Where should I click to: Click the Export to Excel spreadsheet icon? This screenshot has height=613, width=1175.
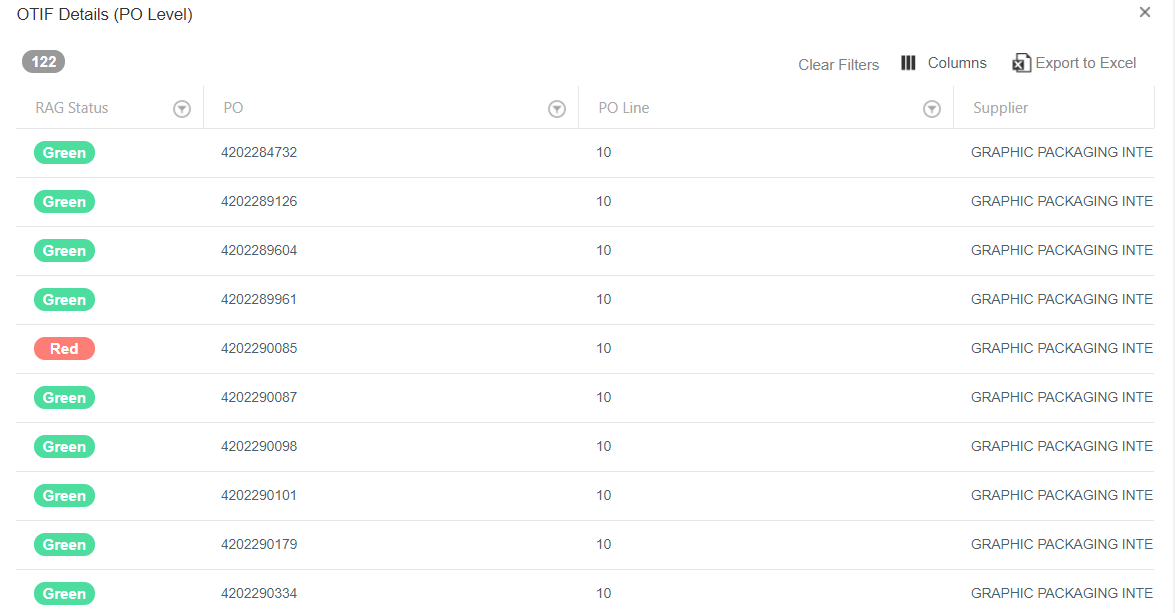point(1021,62)
